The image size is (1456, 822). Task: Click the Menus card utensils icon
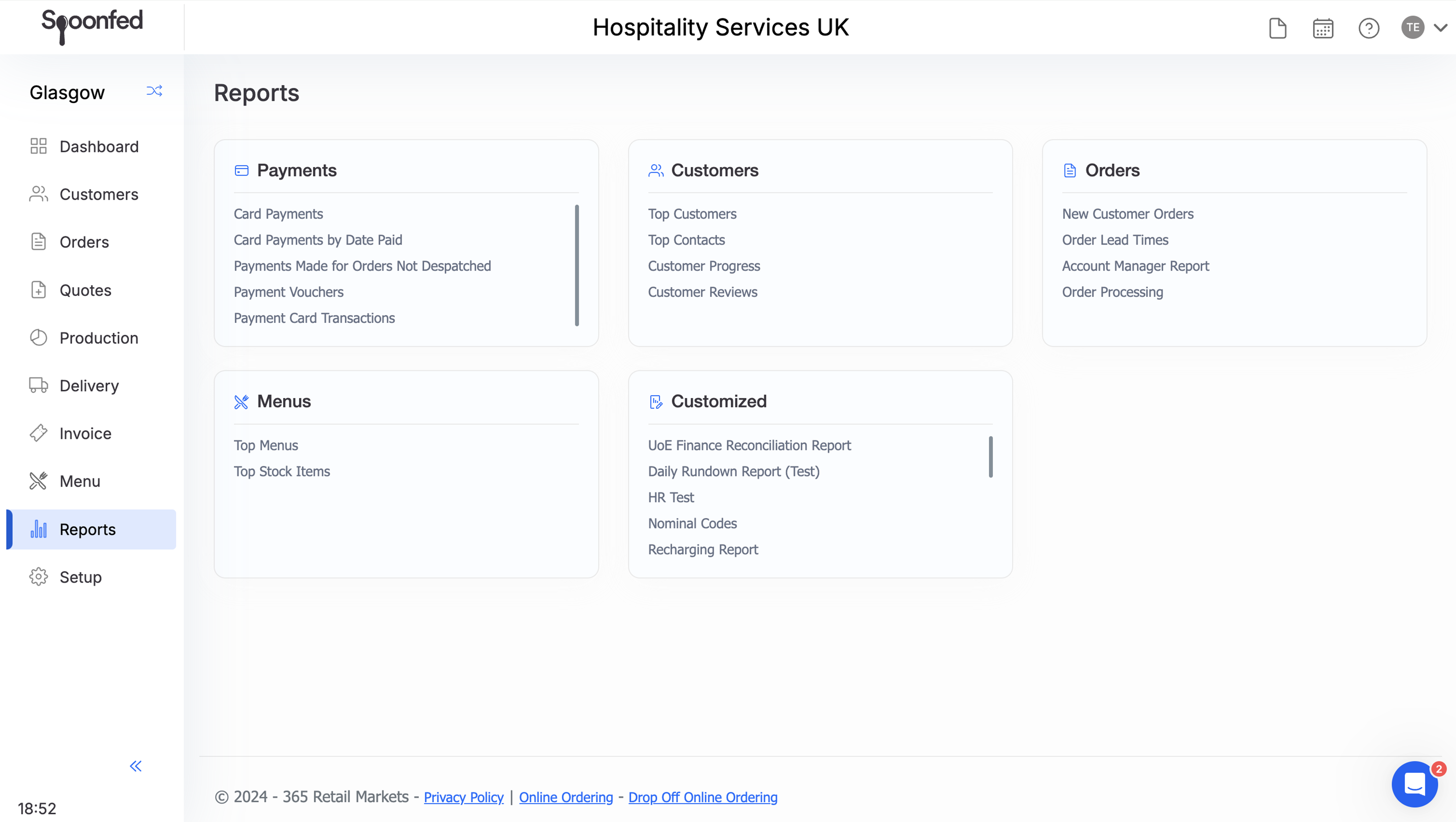click(241, 402)
